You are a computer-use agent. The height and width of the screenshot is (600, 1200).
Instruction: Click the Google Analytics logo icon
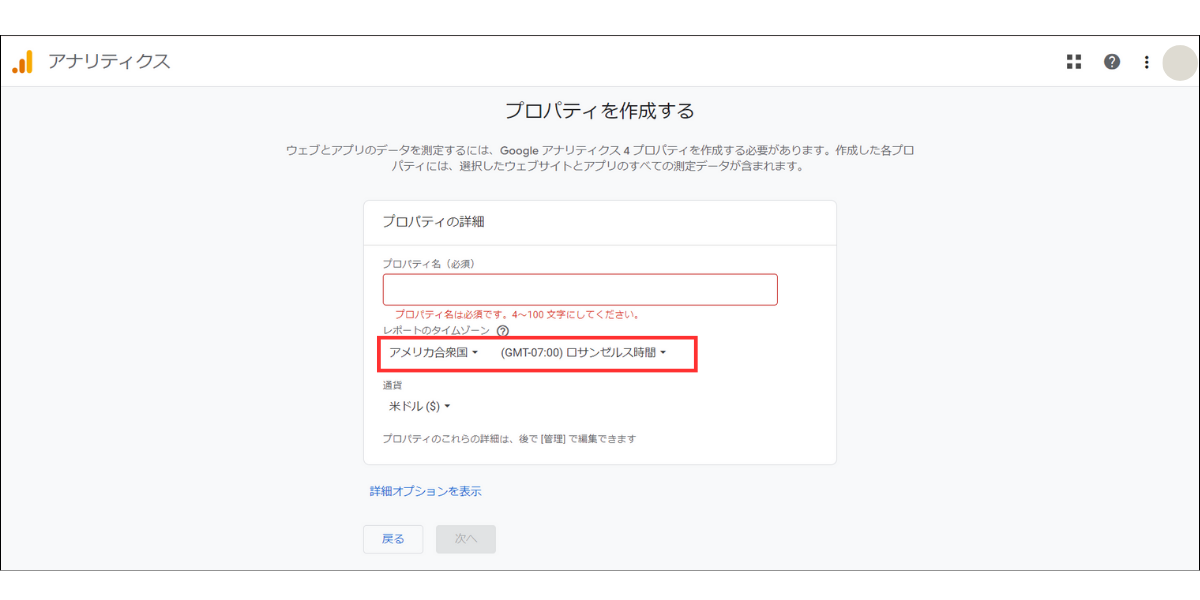click(x=22, y=61)
